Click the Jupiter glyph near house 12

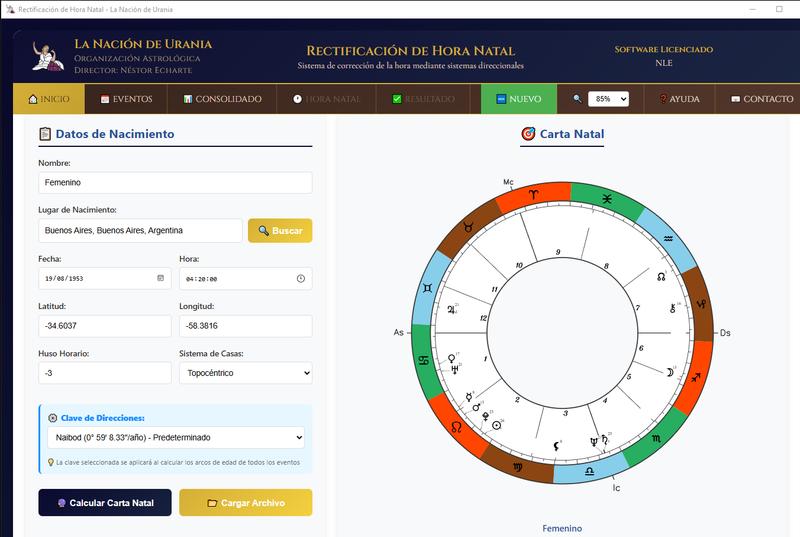452,309
